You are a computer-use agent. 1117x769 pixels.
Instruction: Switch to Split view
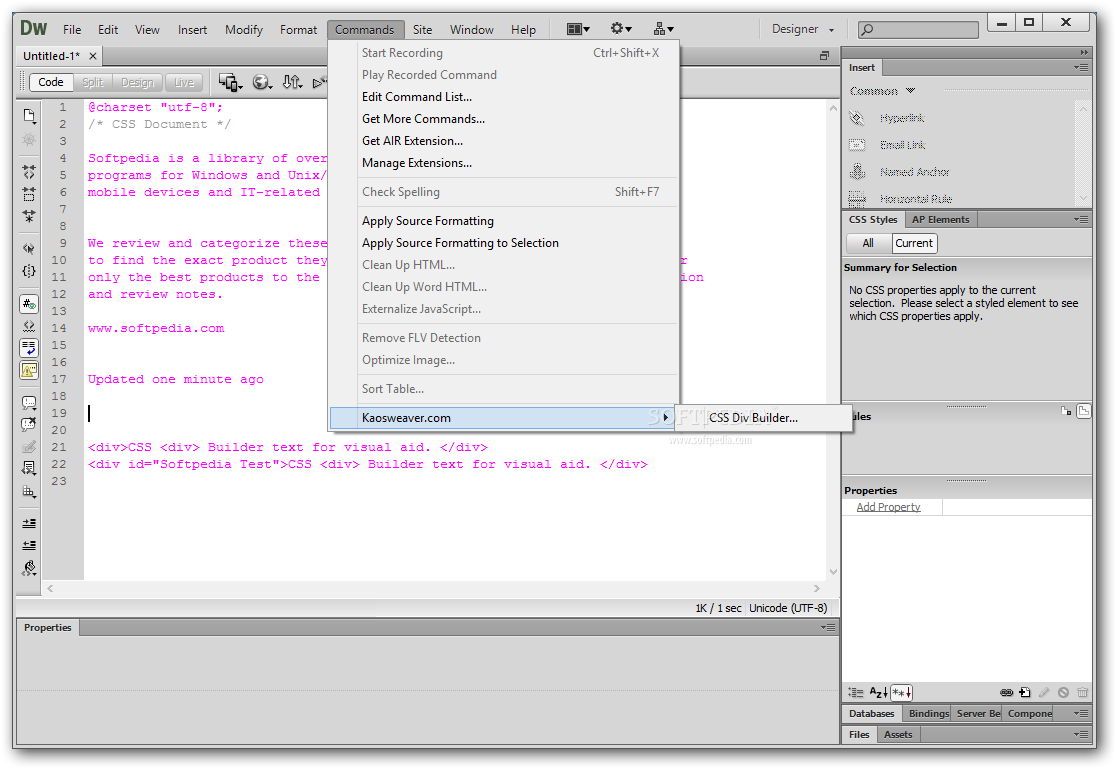tap(93, 83)
